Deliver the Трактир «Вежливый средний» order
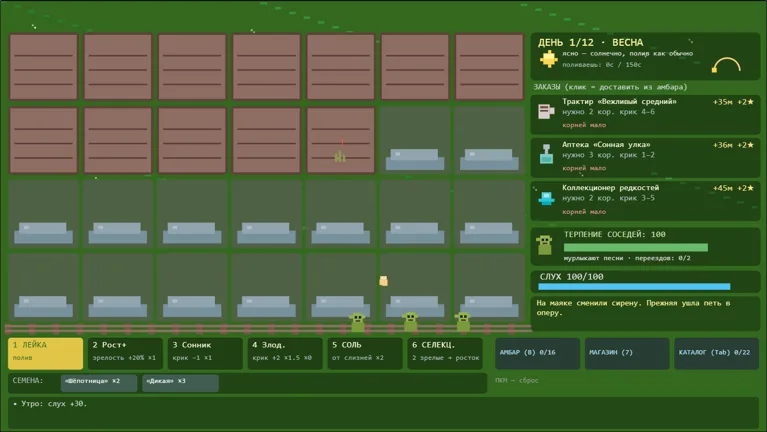Screen dimensions: 767x432 tap(645, 114)
